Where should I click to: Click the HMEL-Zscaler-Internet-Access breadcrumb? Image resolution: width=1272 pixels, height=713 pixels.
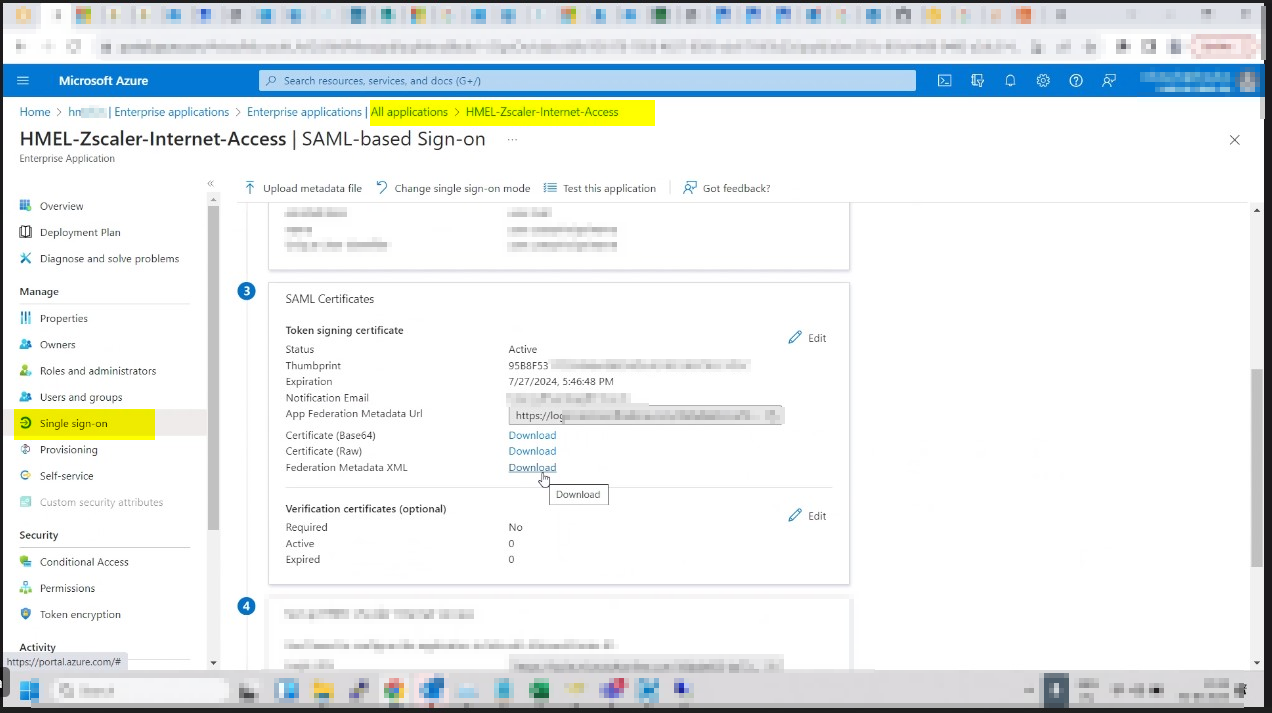click(x=542, y=112)
